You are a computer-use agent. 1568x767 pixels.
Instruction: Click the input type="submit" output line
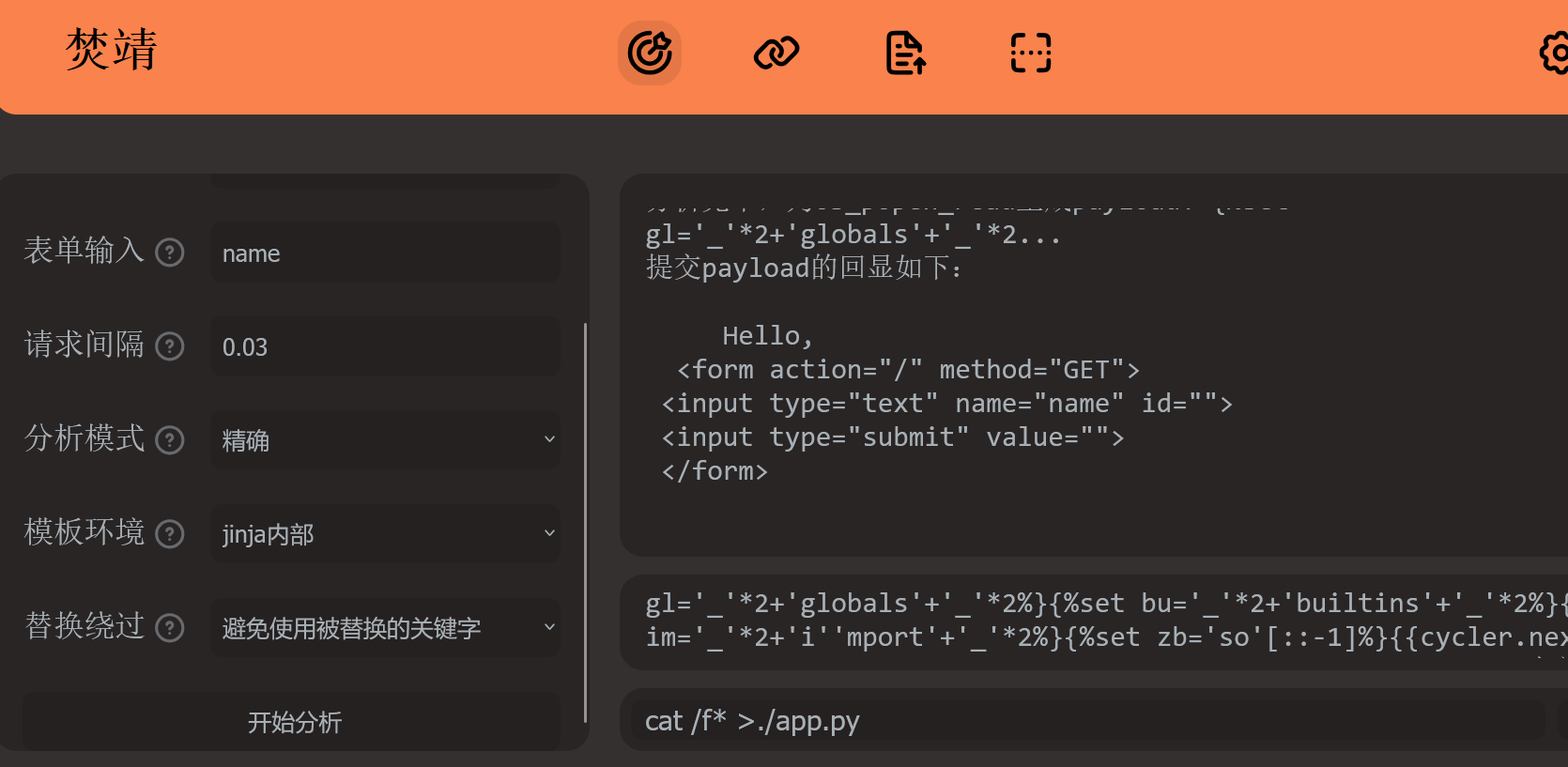[x=892, y=437]
